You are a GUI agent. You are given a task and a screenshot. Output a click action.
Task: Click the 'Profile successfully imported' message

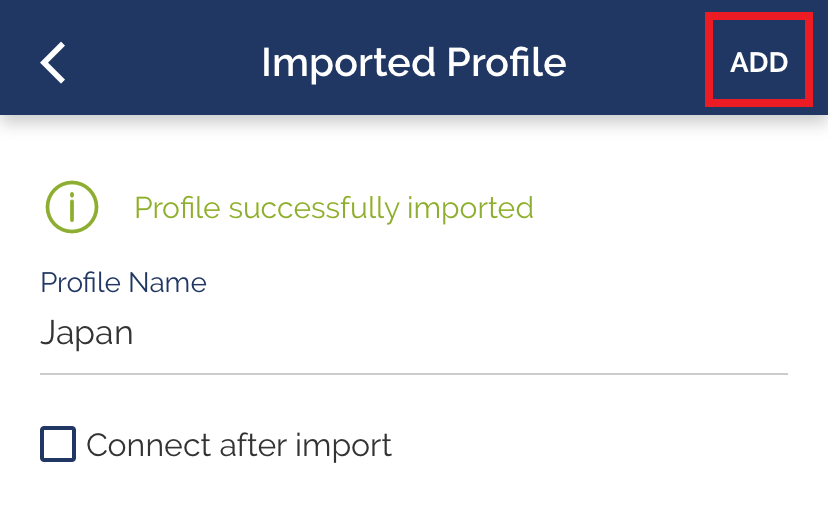click(334, 208)
